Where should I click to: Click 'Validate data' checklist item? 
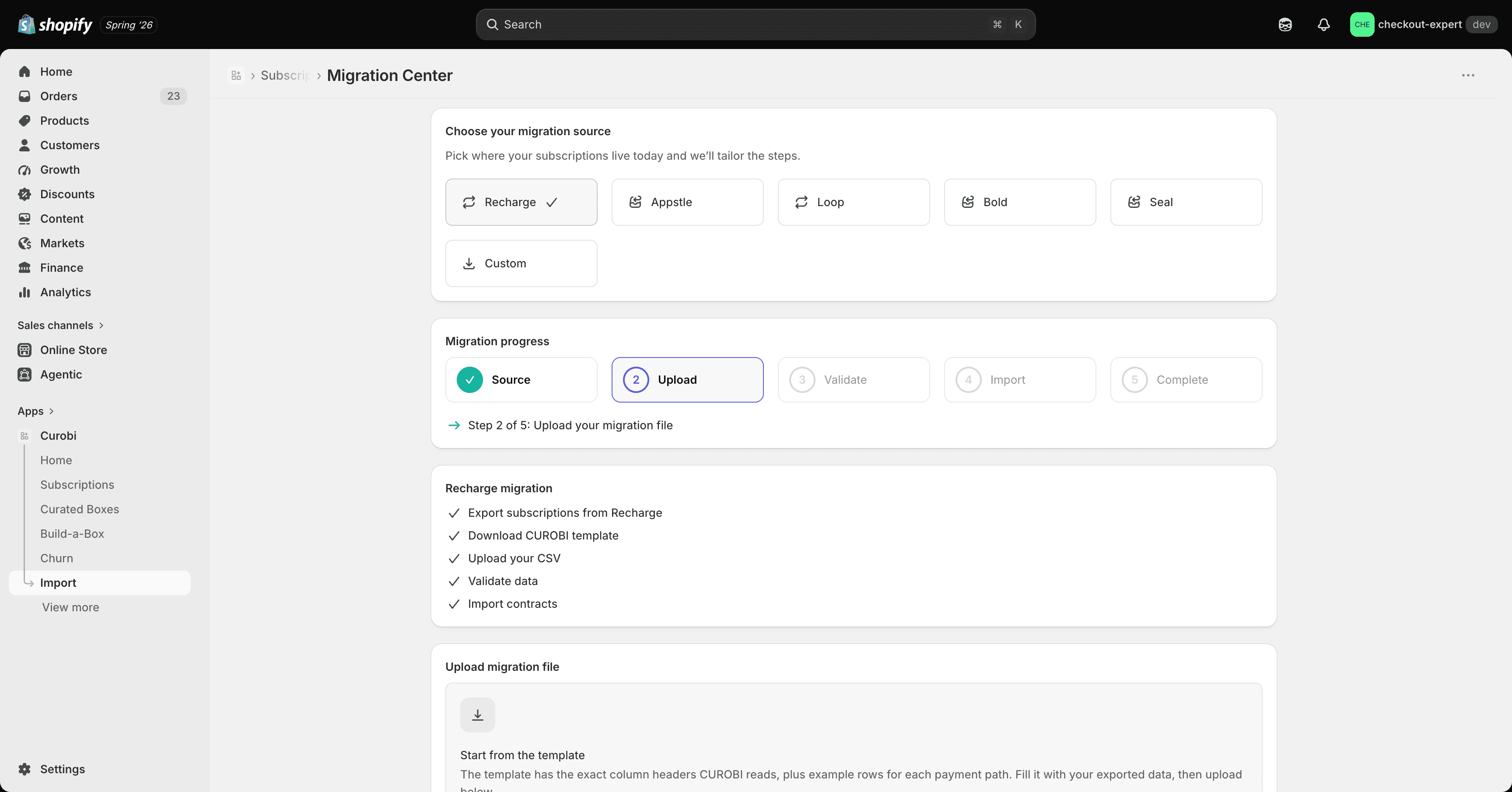(x=502, y=581)
